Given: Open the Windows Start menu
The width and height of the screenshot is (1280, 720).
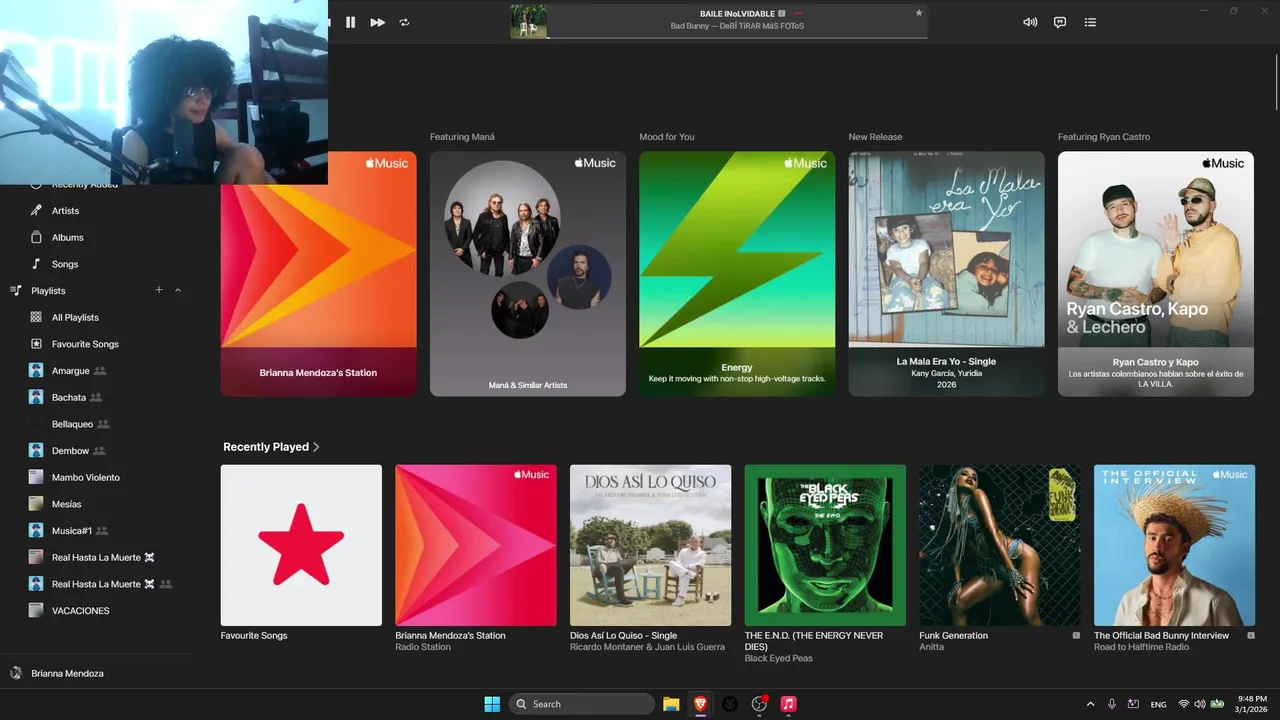Looking at the screenshot, I should [492, 704].
